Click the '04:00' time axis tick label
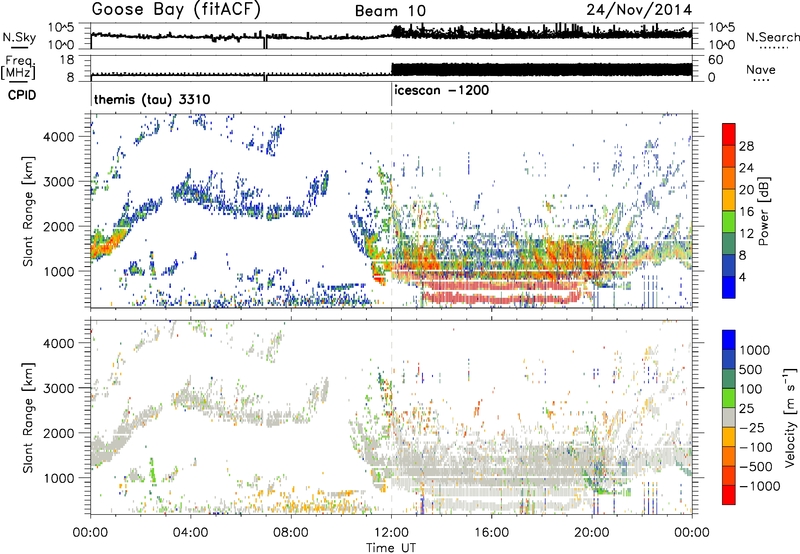The width and height of the screenshot is (800, 554). (x=190, y=533)
